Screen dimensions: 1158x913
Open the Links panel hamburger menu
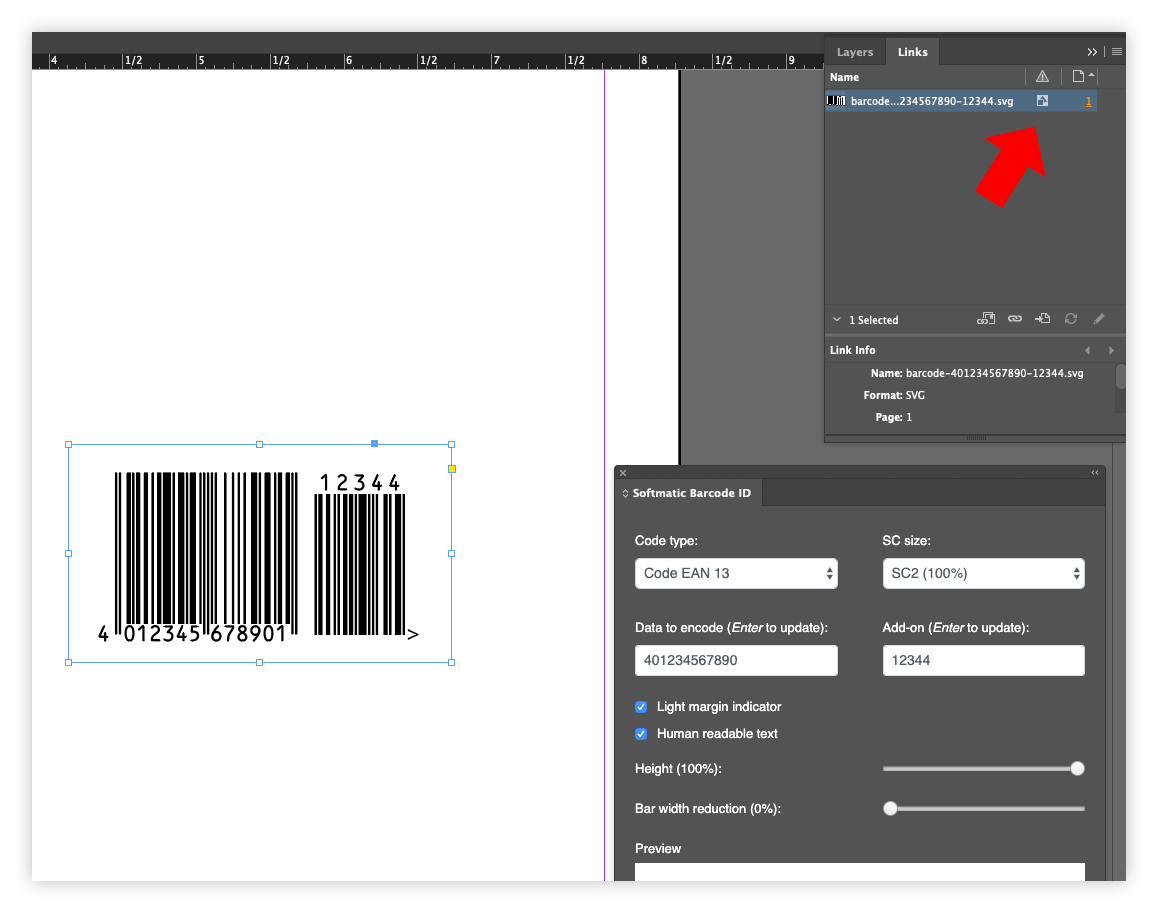click(x=1117, y=51)
